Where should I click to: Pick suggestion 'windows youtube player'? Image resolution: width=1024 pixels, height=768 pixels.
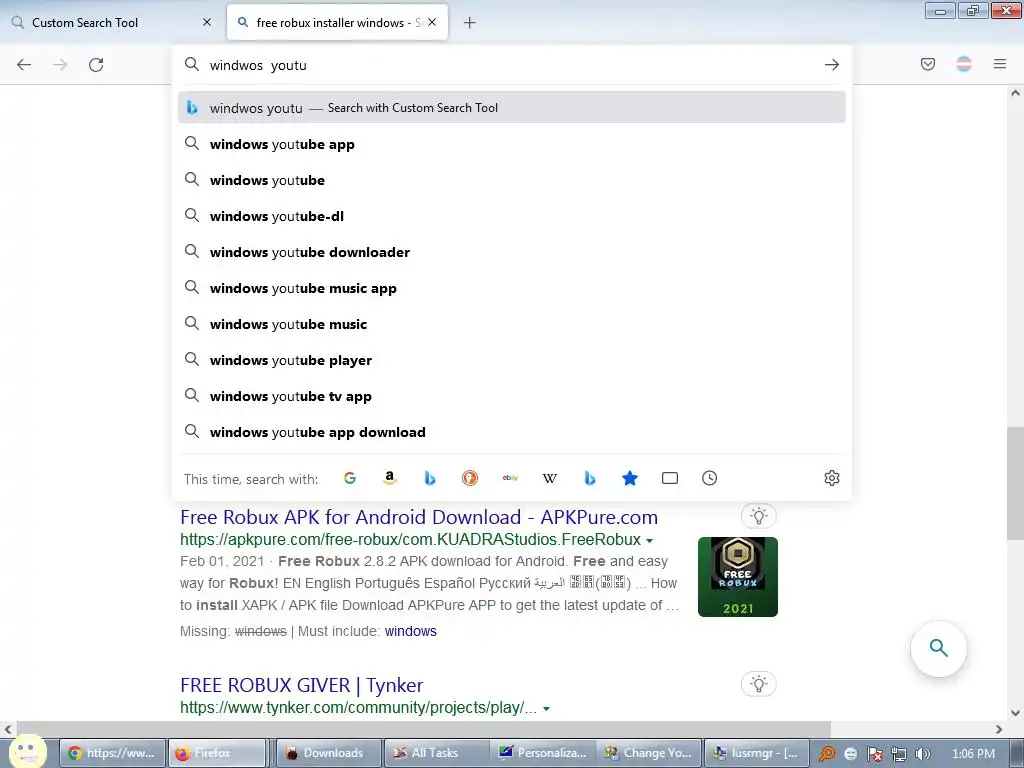point(512,360)
